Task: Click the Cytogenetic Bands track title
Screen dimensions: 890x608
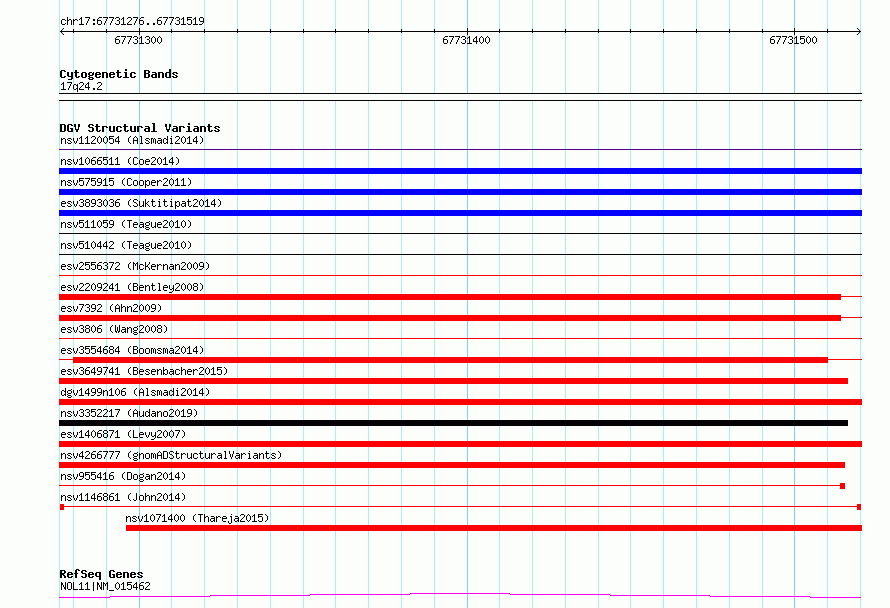Action: click(119, 74)
